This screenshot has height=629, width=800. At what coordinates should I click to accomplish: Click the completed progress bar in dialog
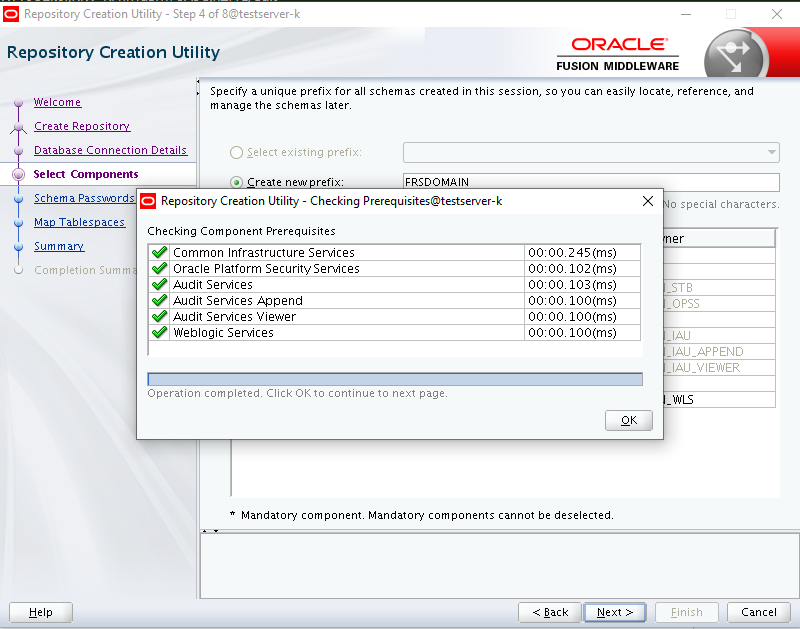click(395, 379)
